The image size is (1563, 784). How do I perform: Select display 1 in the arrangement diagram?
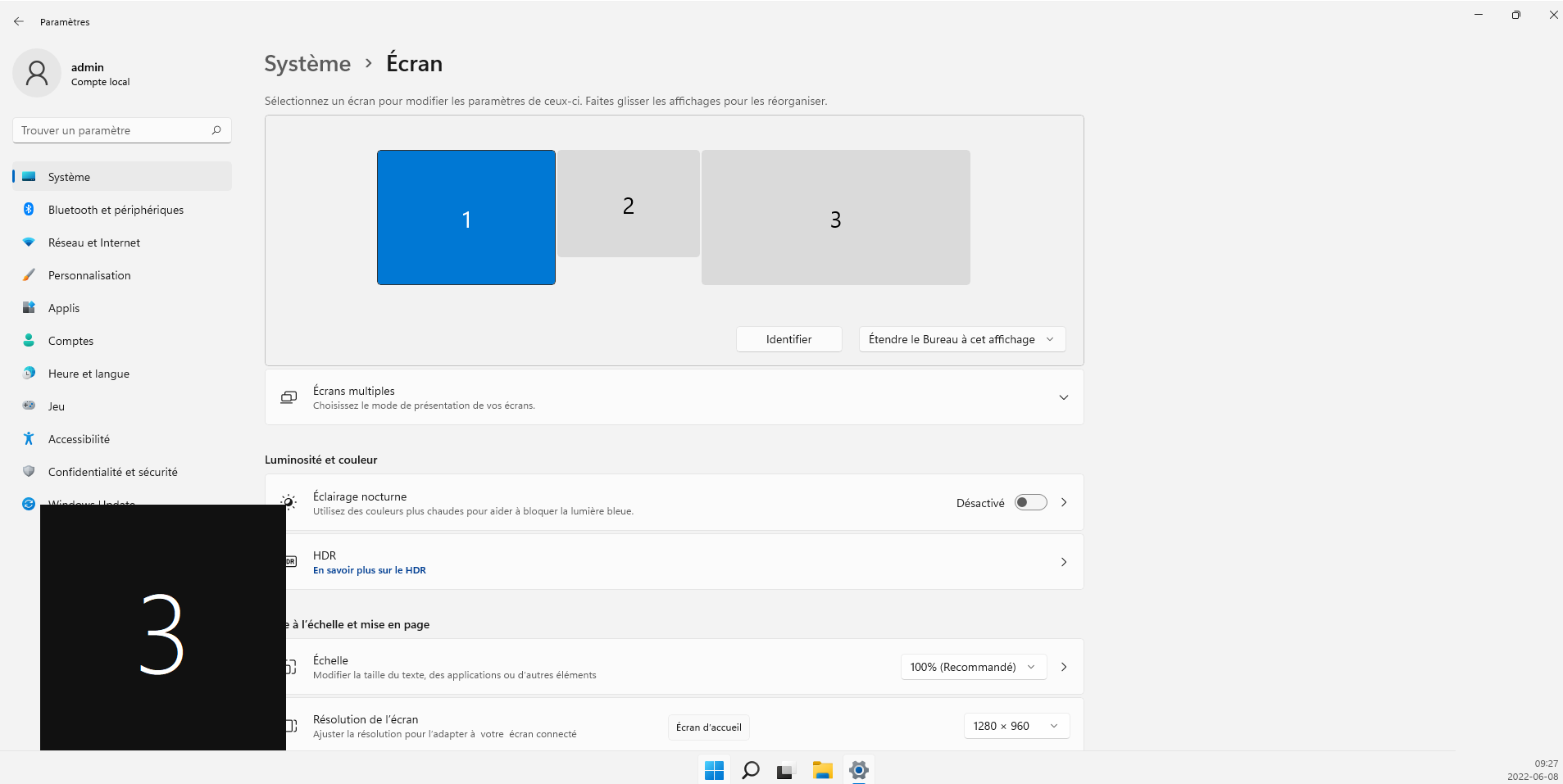click(466, 217)
